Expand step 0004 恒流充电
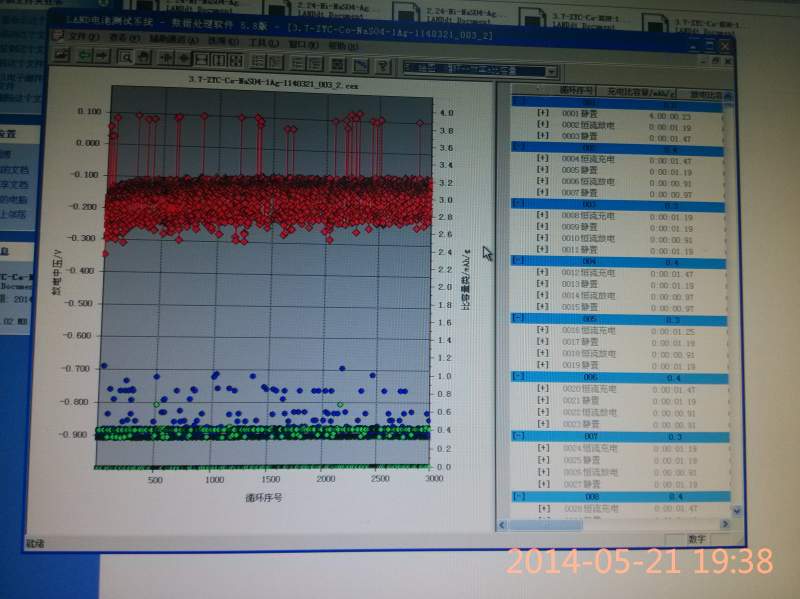Screen dimensions: 800x599 (x=543, y=158)
